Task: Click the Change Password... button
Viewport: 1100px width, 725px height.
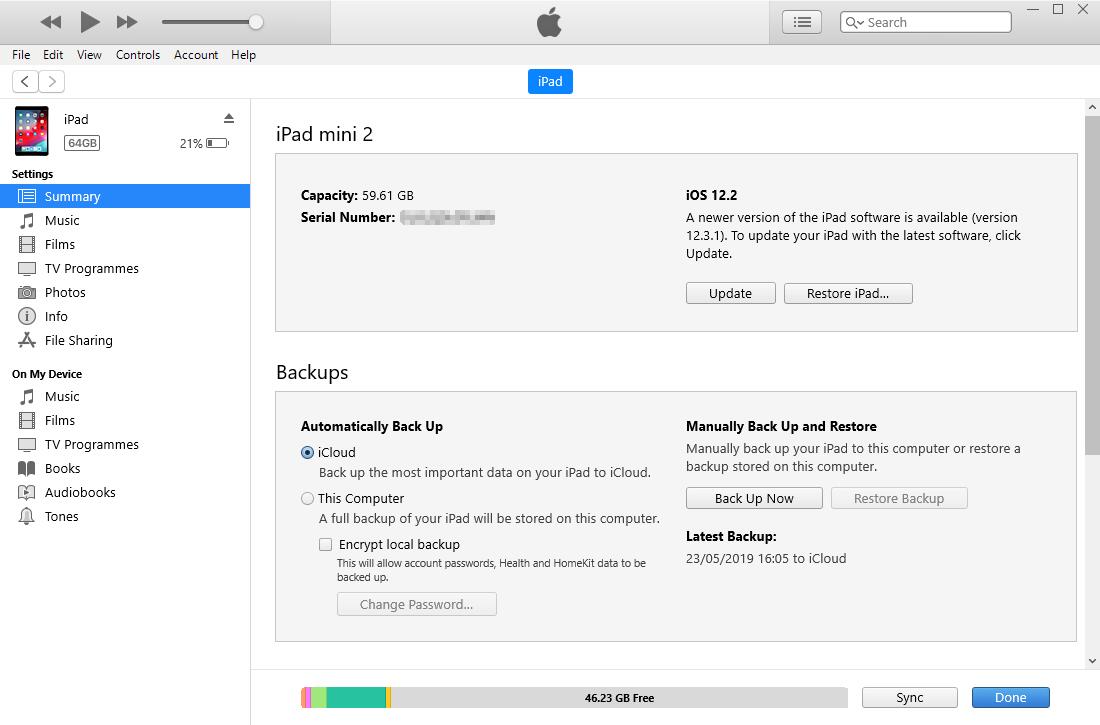Action: pos(417,604)
